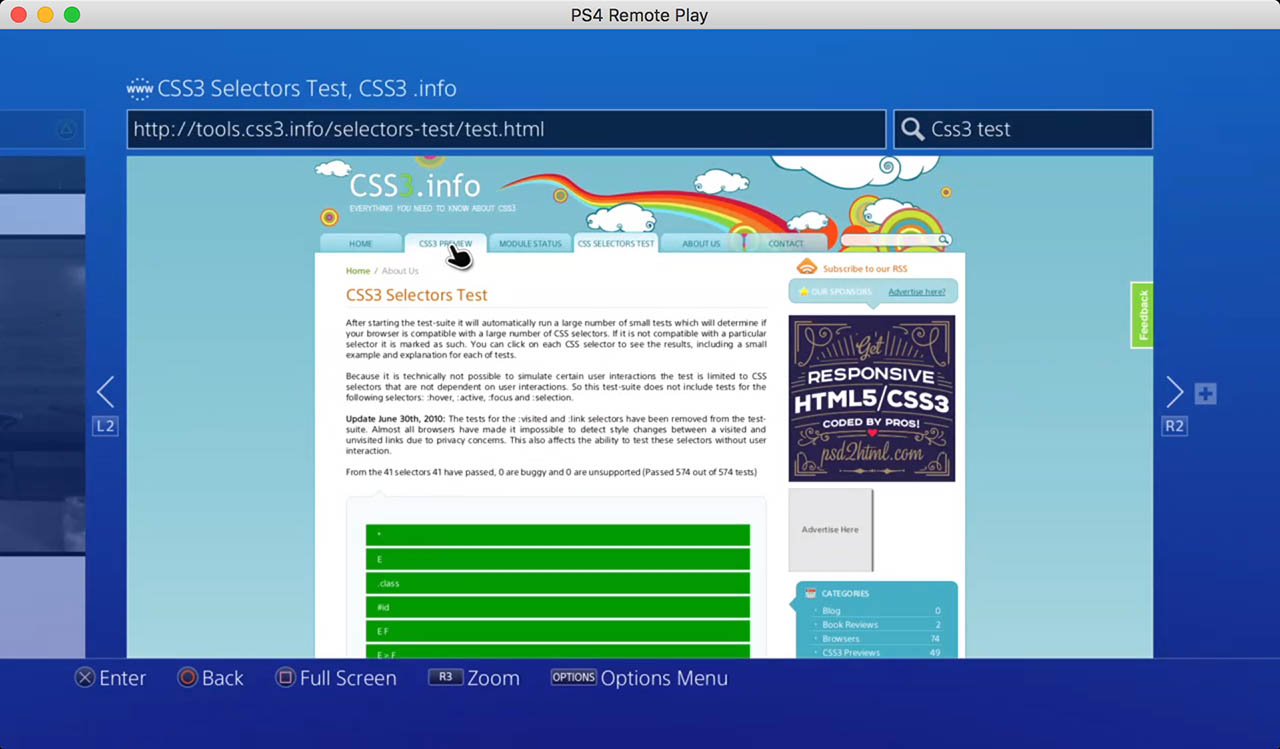Open the HOME tab on website
1280x749 pixels.
point(361,244)
